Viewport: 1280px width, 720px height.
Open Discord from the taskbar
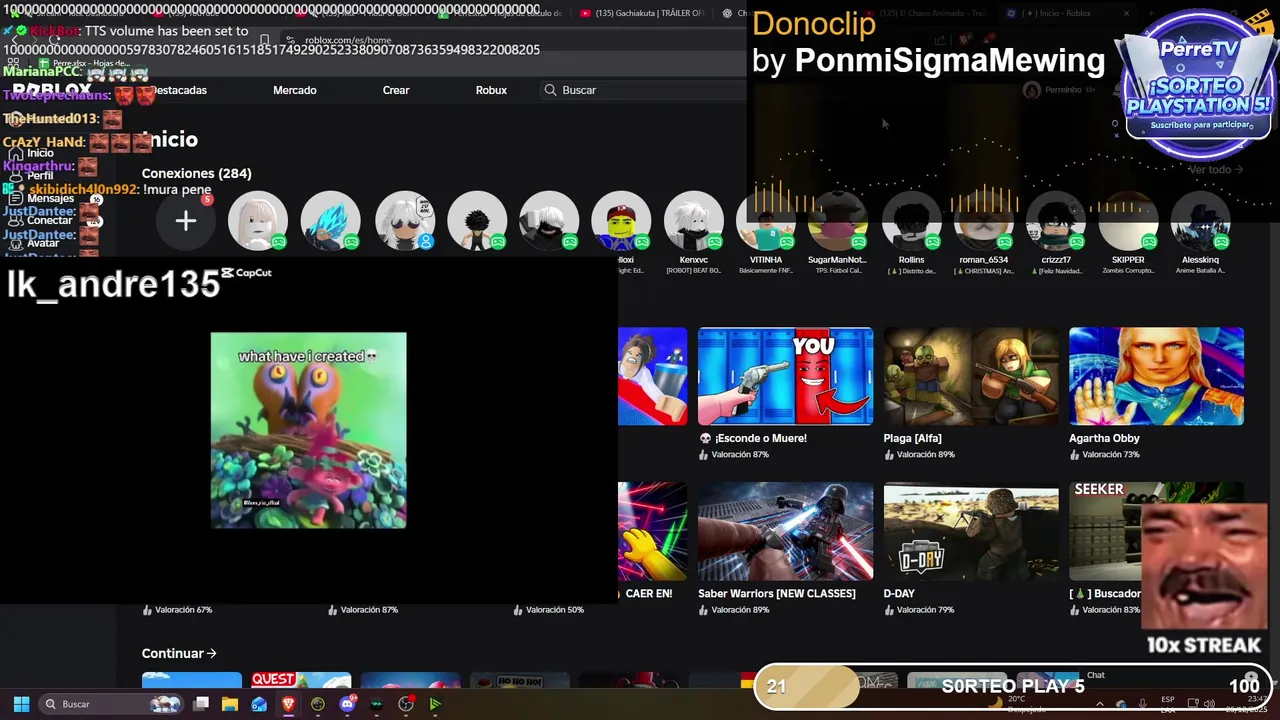[x=347, y=704]
